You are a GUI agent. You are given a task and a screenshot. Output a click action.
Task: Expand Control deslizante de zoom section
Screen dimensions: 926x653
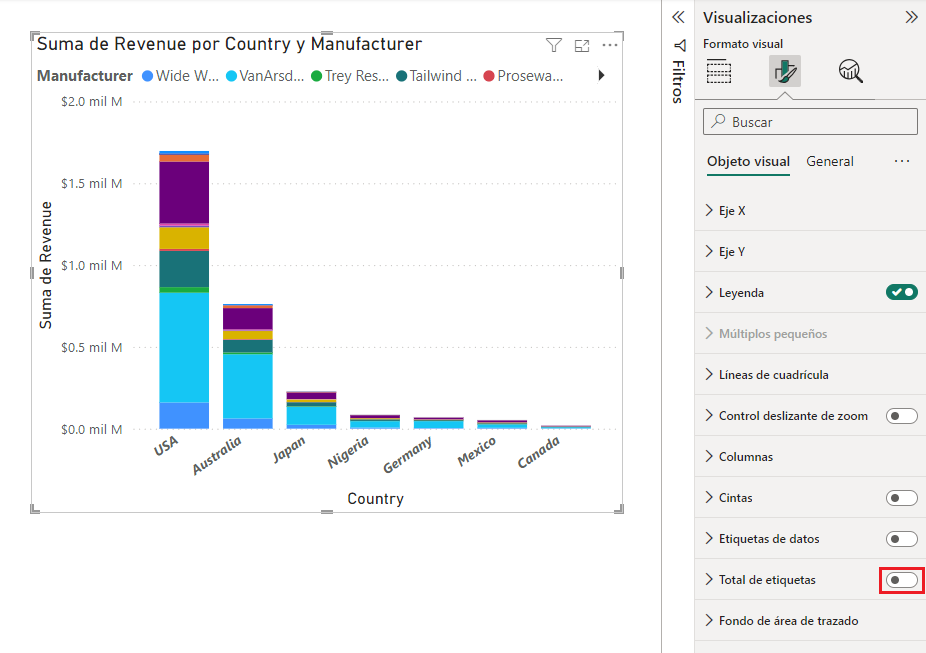click(709, 416)
